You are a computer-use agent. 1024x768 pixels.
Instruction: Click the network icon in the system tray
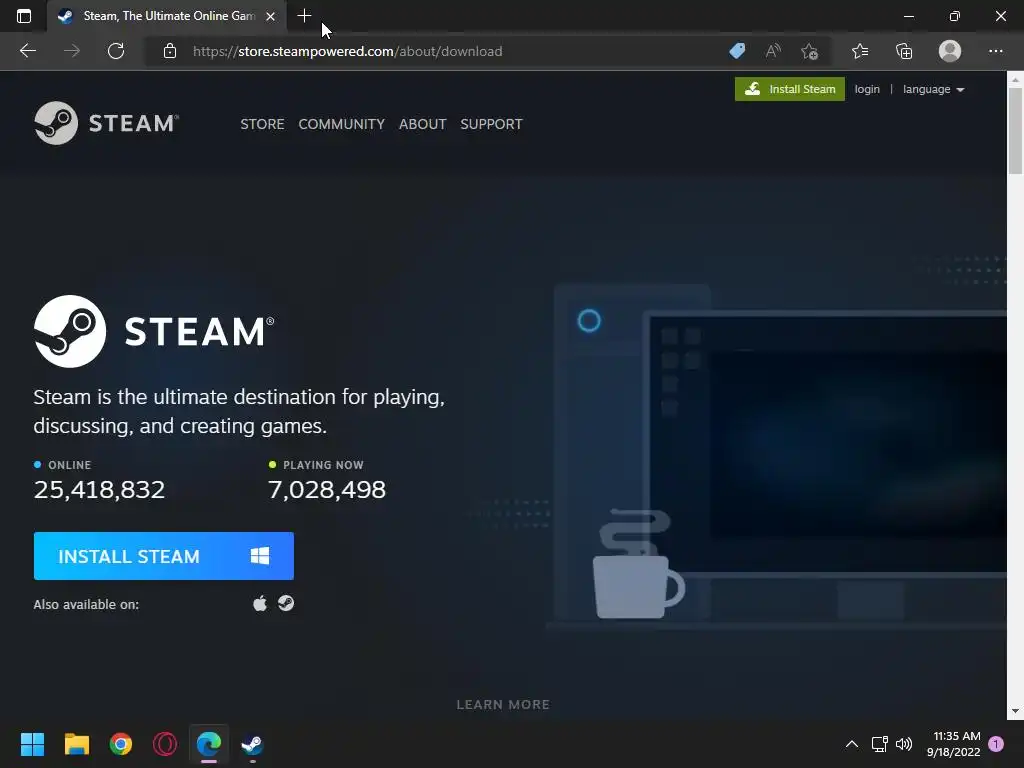tap(879, 744)
